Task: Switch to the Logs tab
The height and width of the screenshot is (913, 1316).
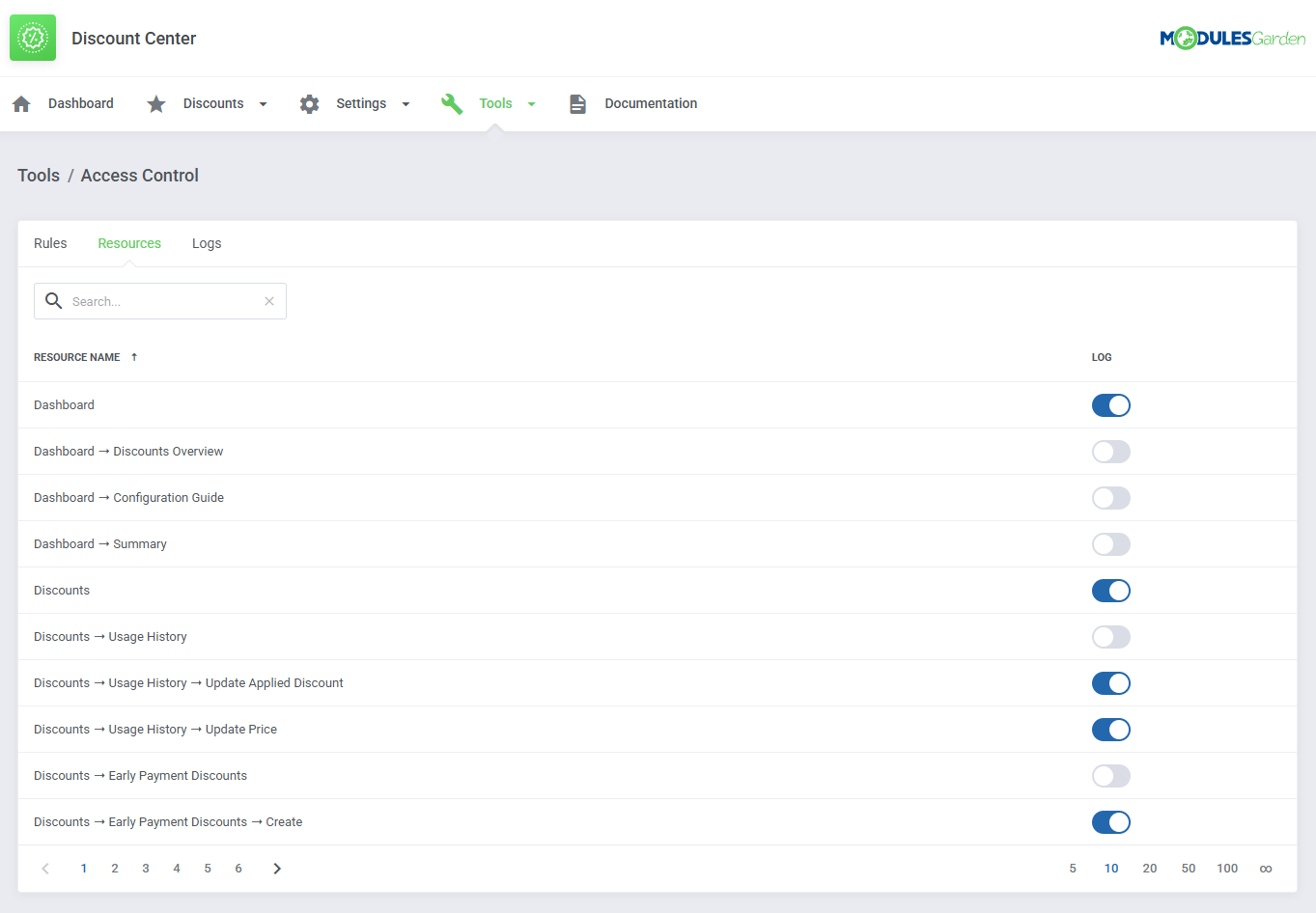Action: (207, 243)
